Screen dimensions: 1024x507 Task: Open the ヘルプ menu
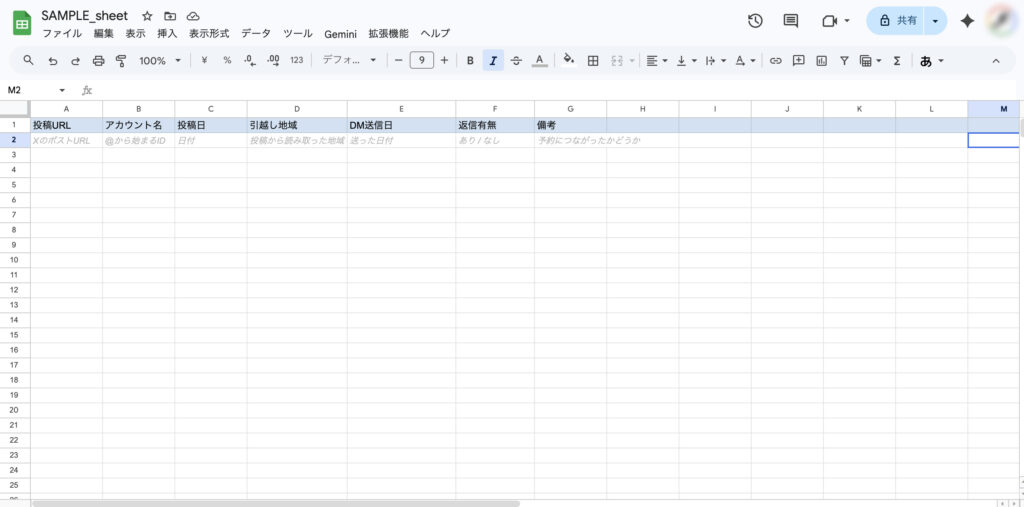pos(435,34)
